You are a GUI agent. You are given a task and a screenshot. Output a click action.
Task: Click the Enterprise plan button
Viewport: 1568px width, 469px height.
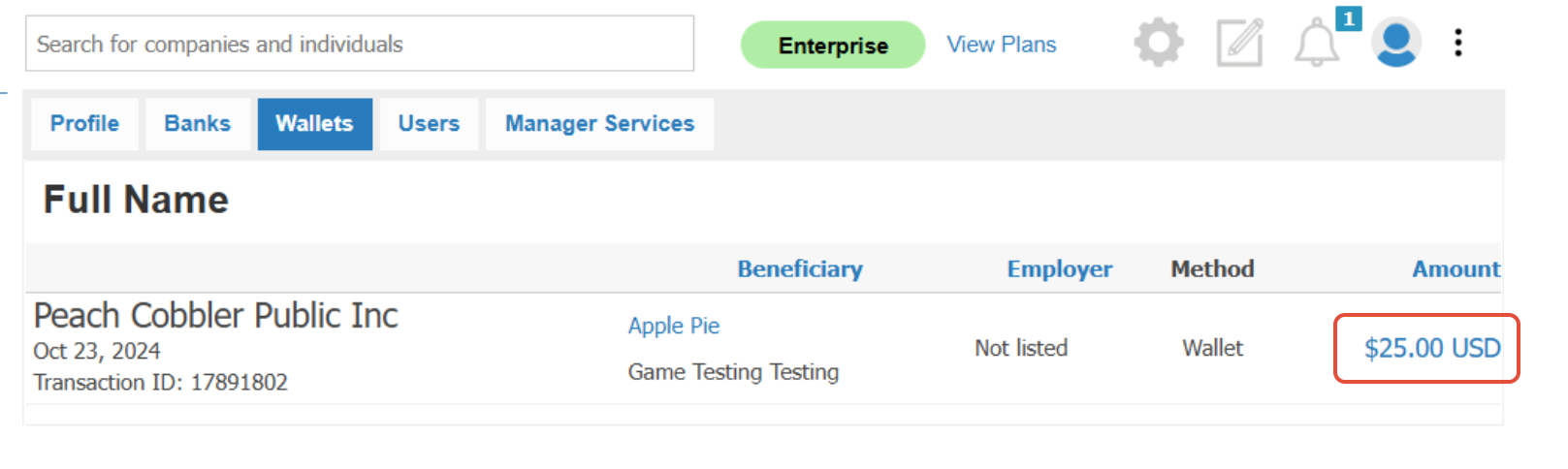(833, 45)
